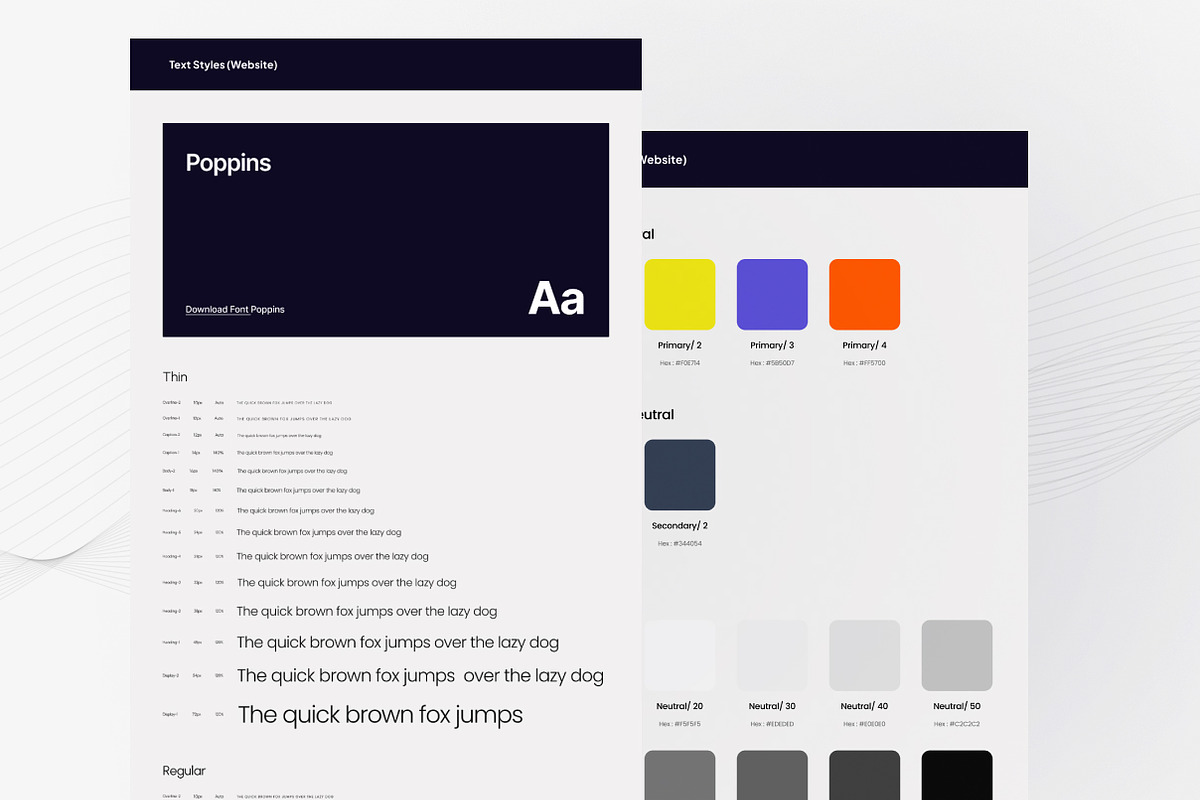Pick the dark navy Secondary/2 swatch
The image size is (1200, 800).
(680, 475)
